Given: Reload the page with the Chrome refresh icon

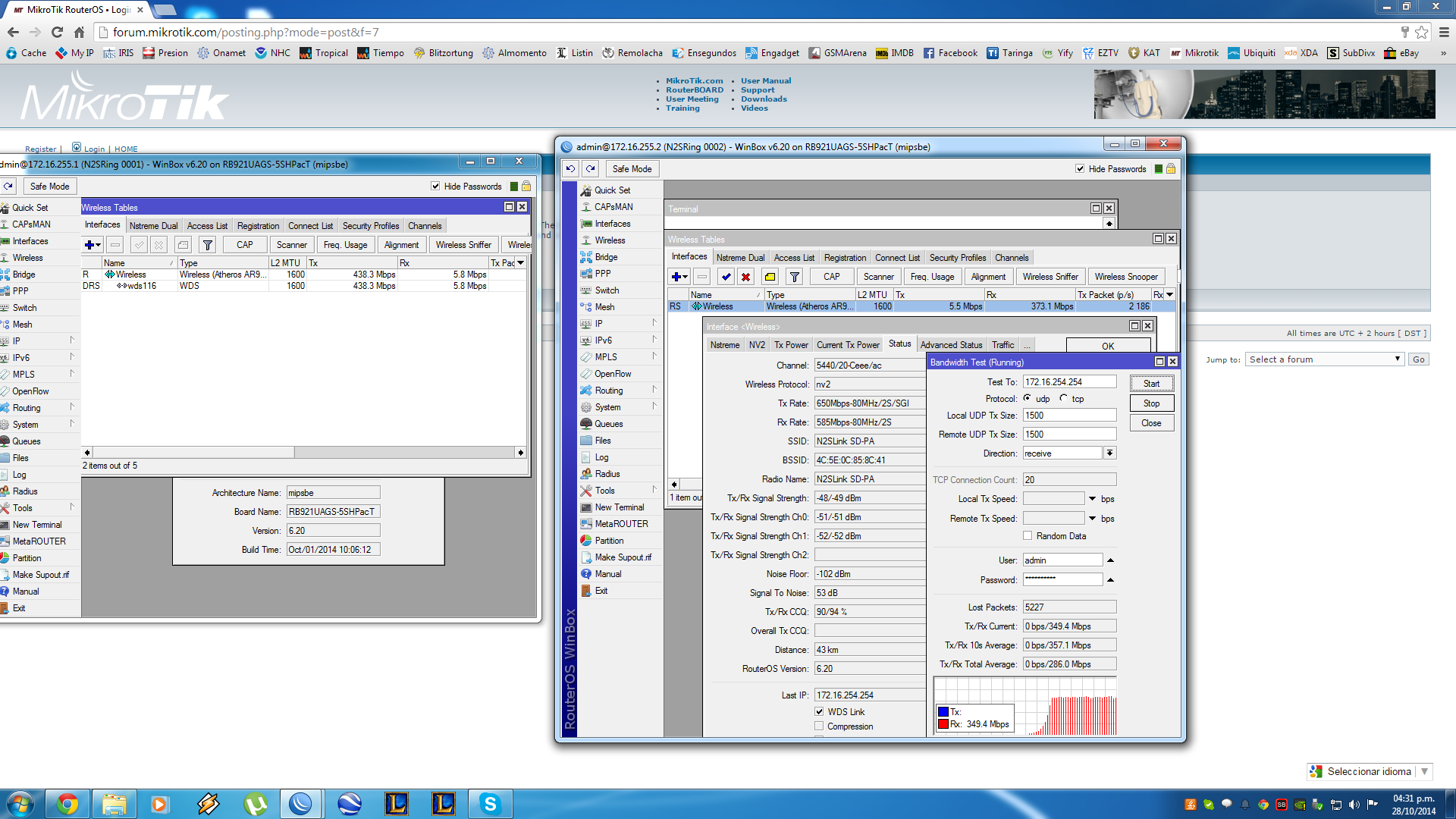Looking at the screenshot, I should pos(57,33).
